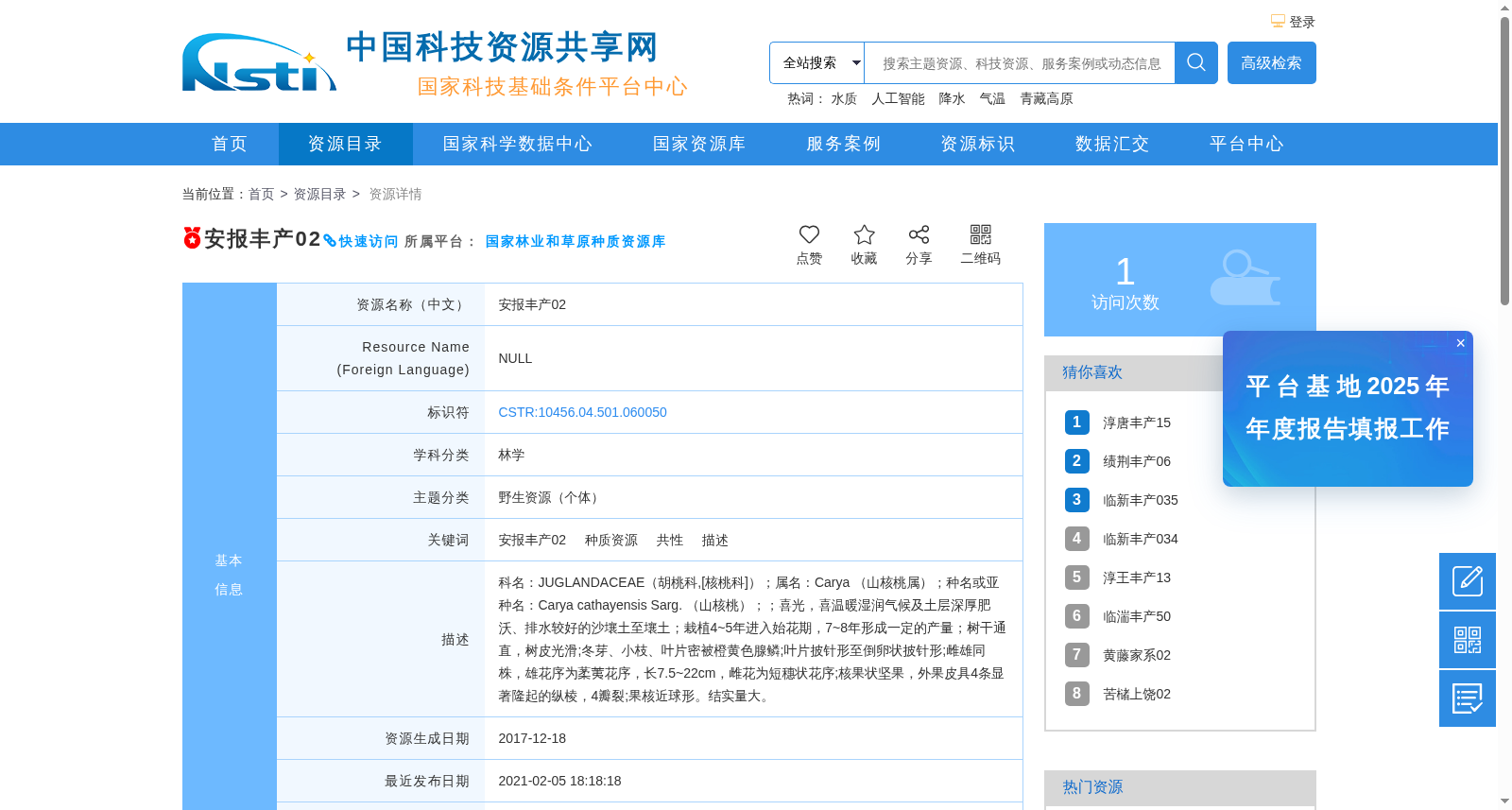Open recommended resource 临新丰产035
The image size is (1512, 810).
coord(1141,500)
